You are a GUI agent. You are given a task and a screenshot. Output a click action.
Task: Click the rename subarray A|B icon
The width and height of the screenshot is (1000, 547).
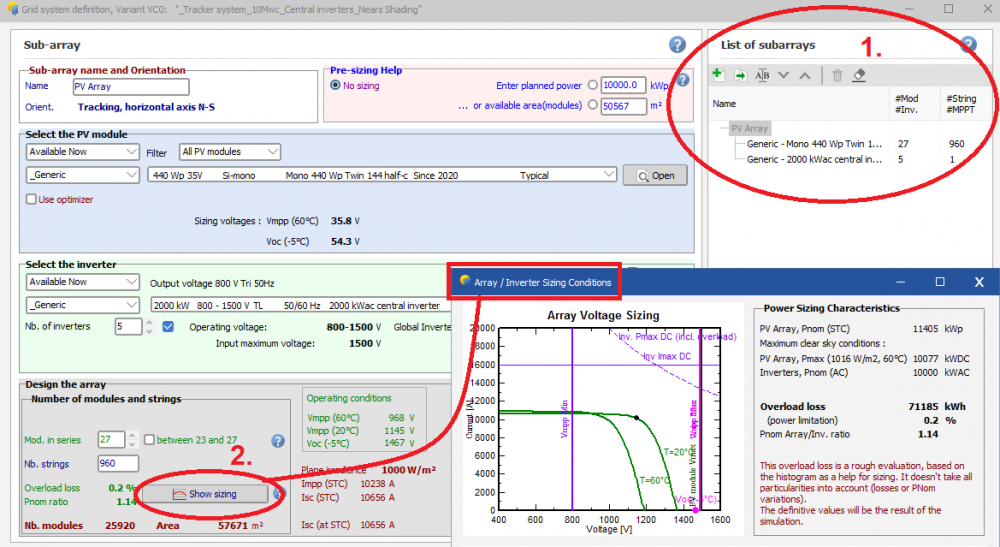click(762, 75)
